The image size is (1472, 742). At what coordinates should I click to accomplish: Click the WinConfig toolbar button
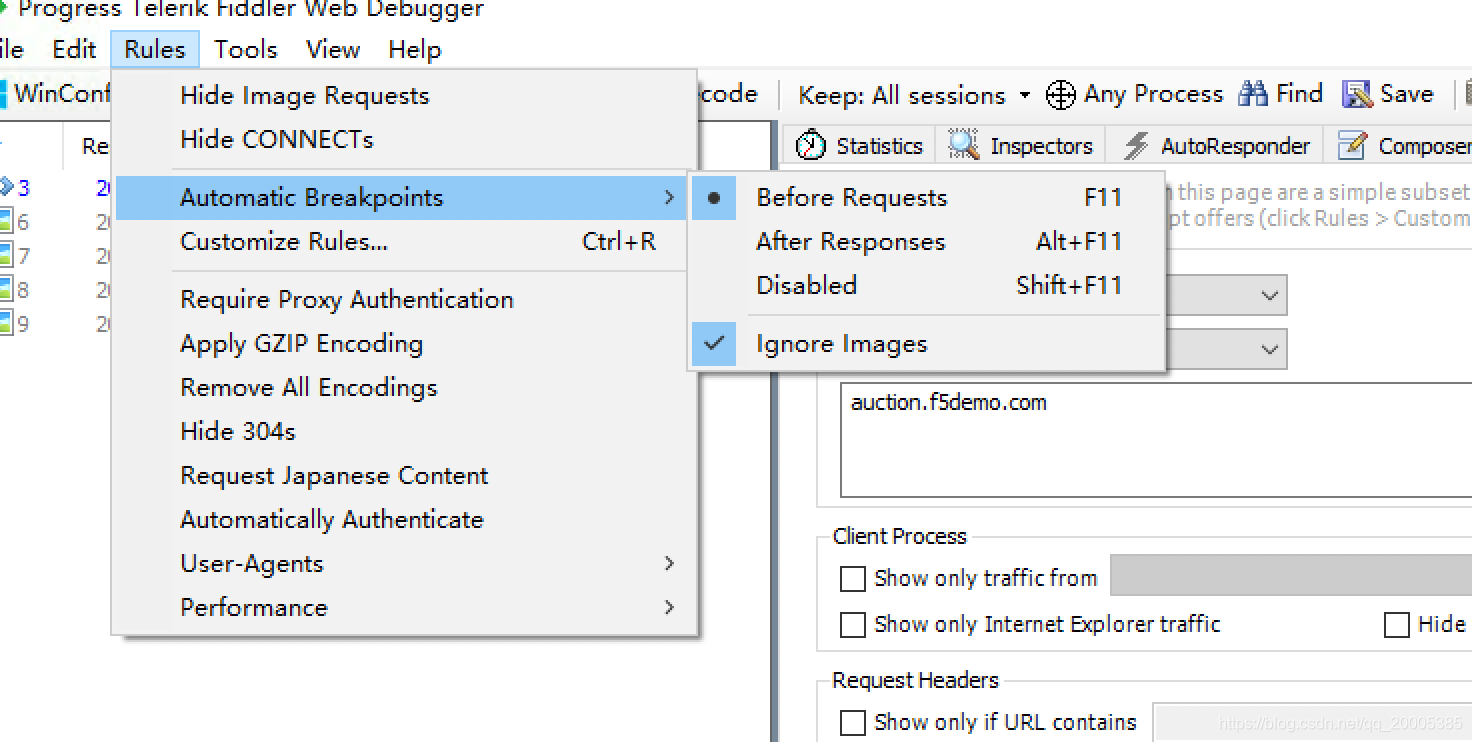[x=56, y=94]
